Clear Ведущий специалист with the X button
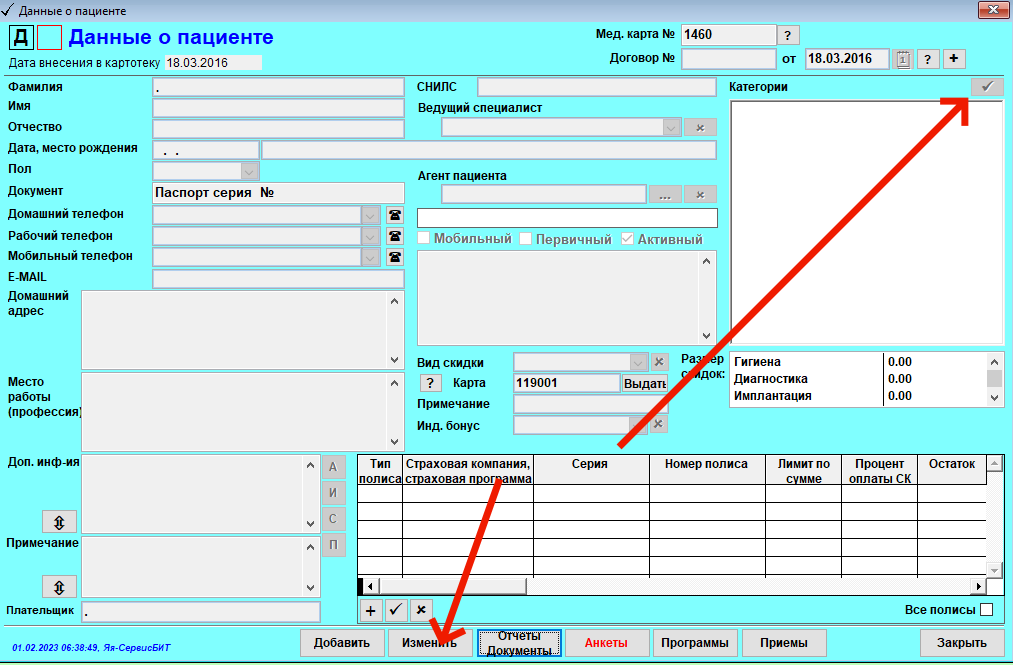This screenshot has height=665, width=1013. (700, 127)
